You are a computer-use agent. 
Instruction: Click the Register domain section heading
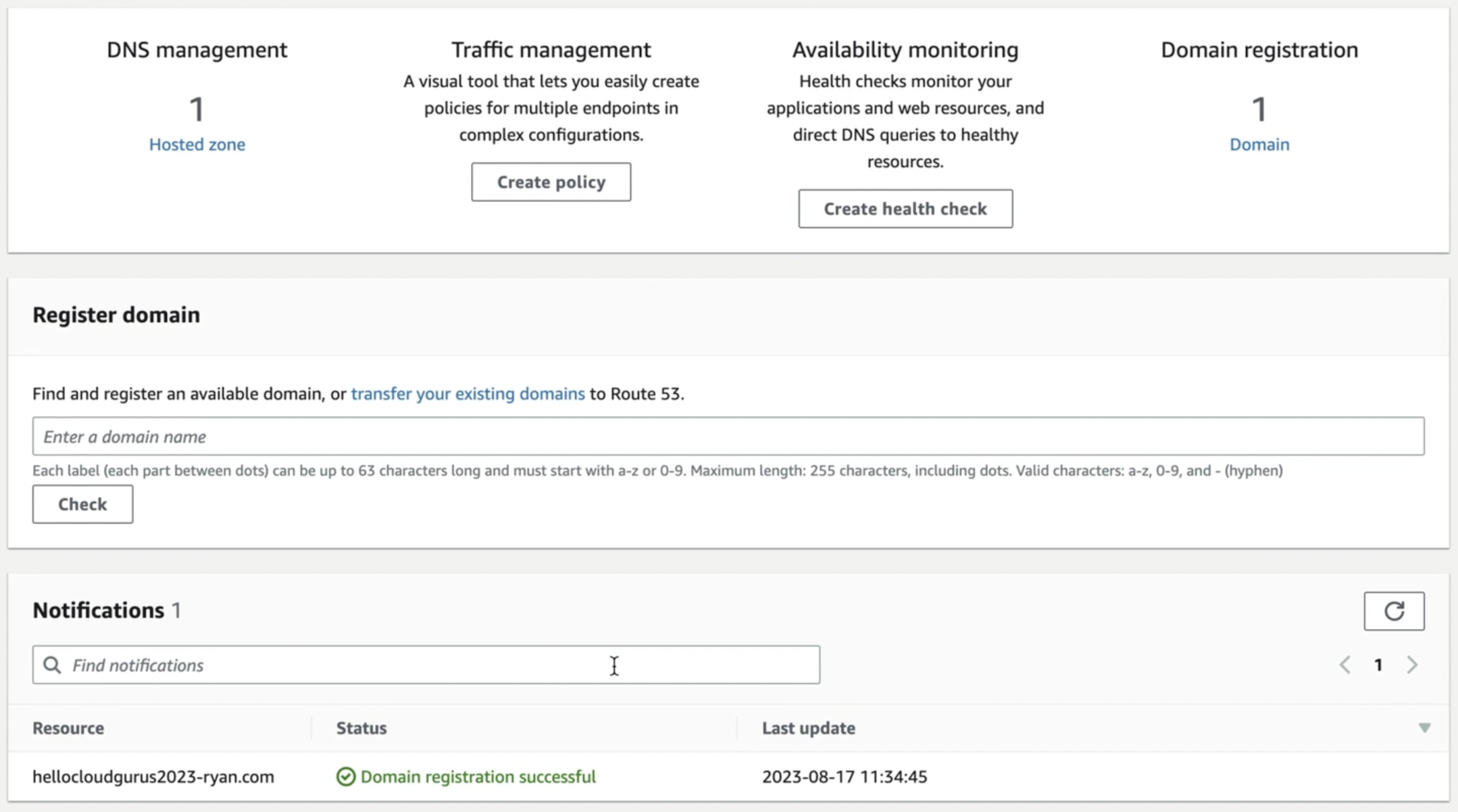[x=116, y=315]
